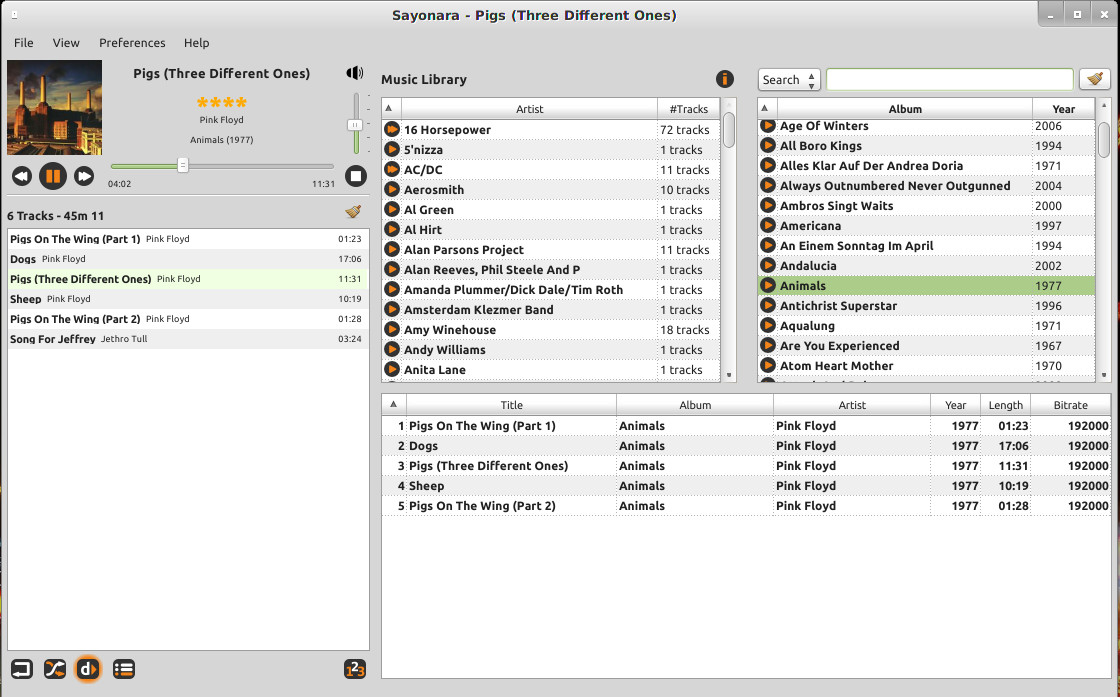
Task: Play the Are You Experienced album icon
Action: (x=768, y=345)
